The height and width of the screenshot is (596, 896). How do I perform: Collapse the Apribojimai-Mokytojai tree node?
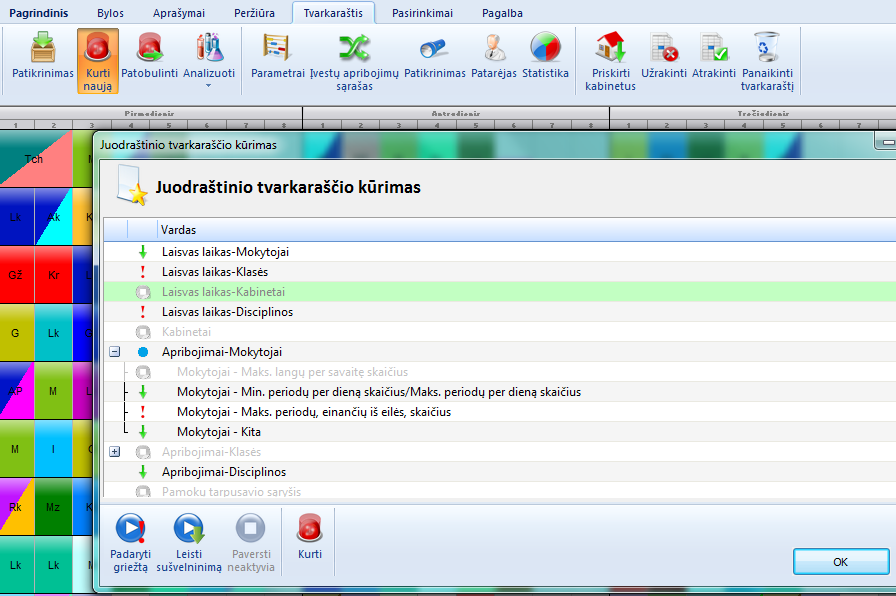tap(114, 352)
